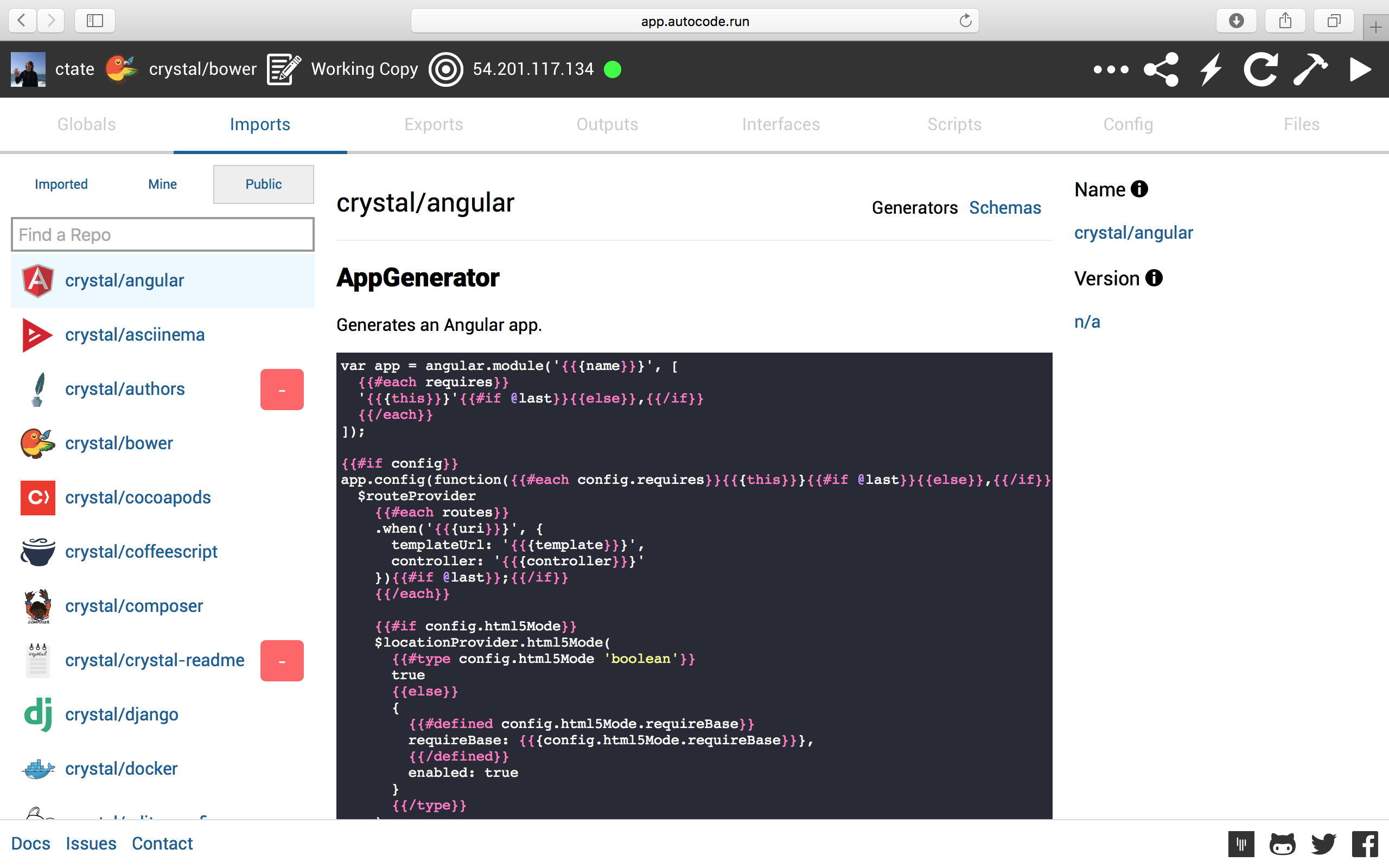Viewport: 1389px width, 868px height.
Task: Click the Name info icon
Action: [x=1139, y=189]
